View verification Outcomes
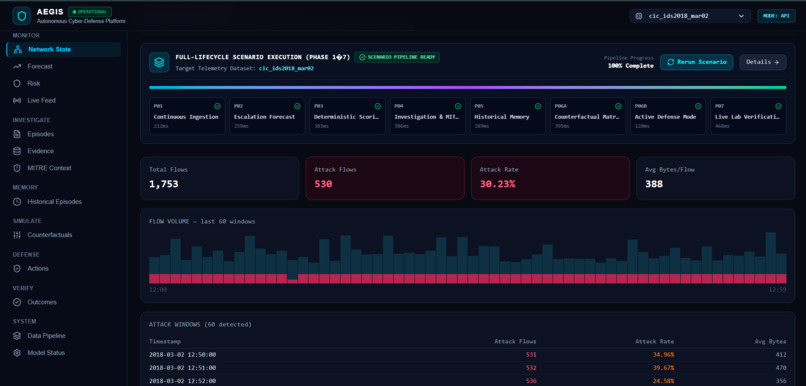This screenshot has height=386, width=806. 64,302
